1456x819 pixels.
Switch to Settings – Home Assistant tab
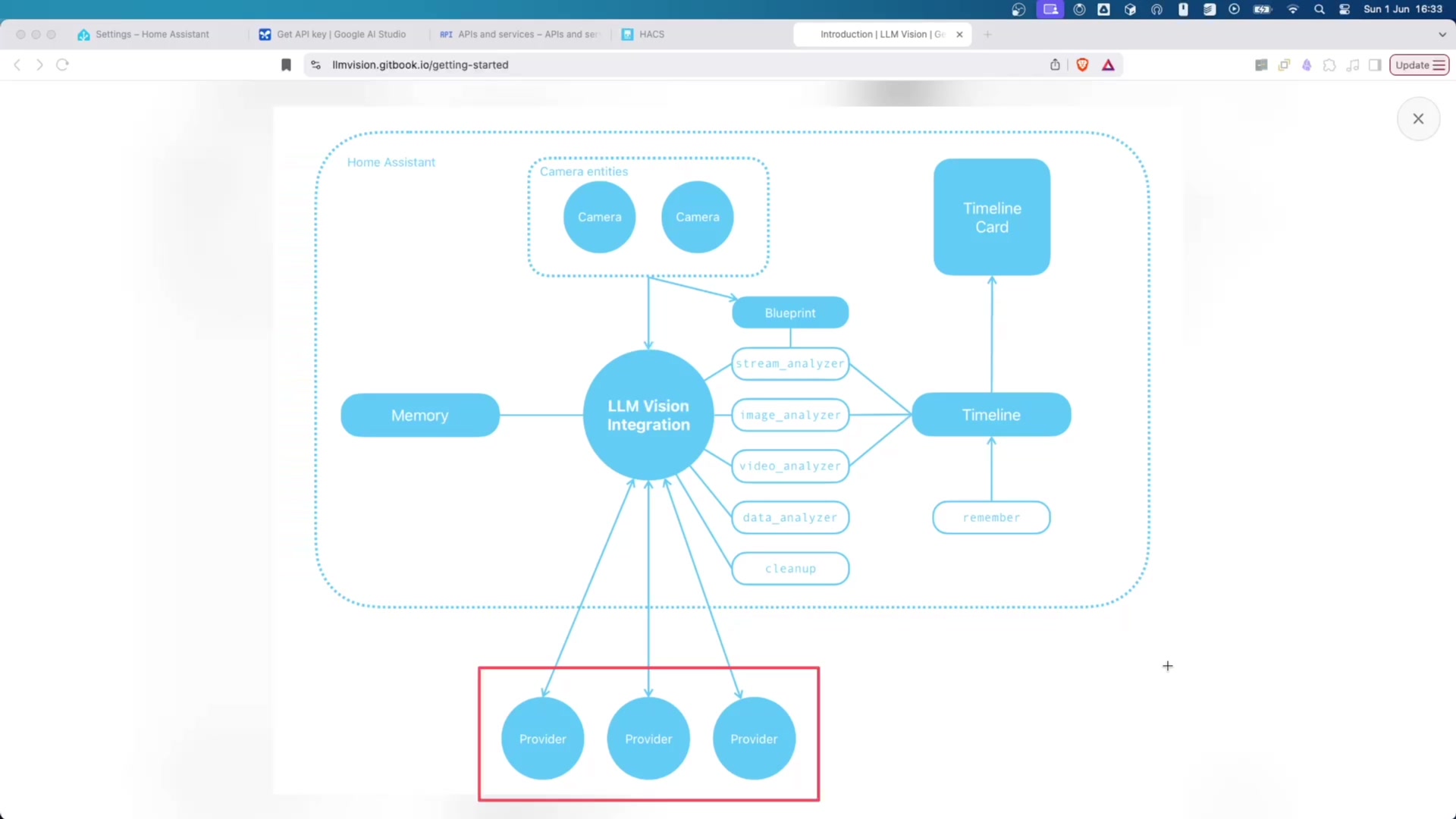[152, 34]
